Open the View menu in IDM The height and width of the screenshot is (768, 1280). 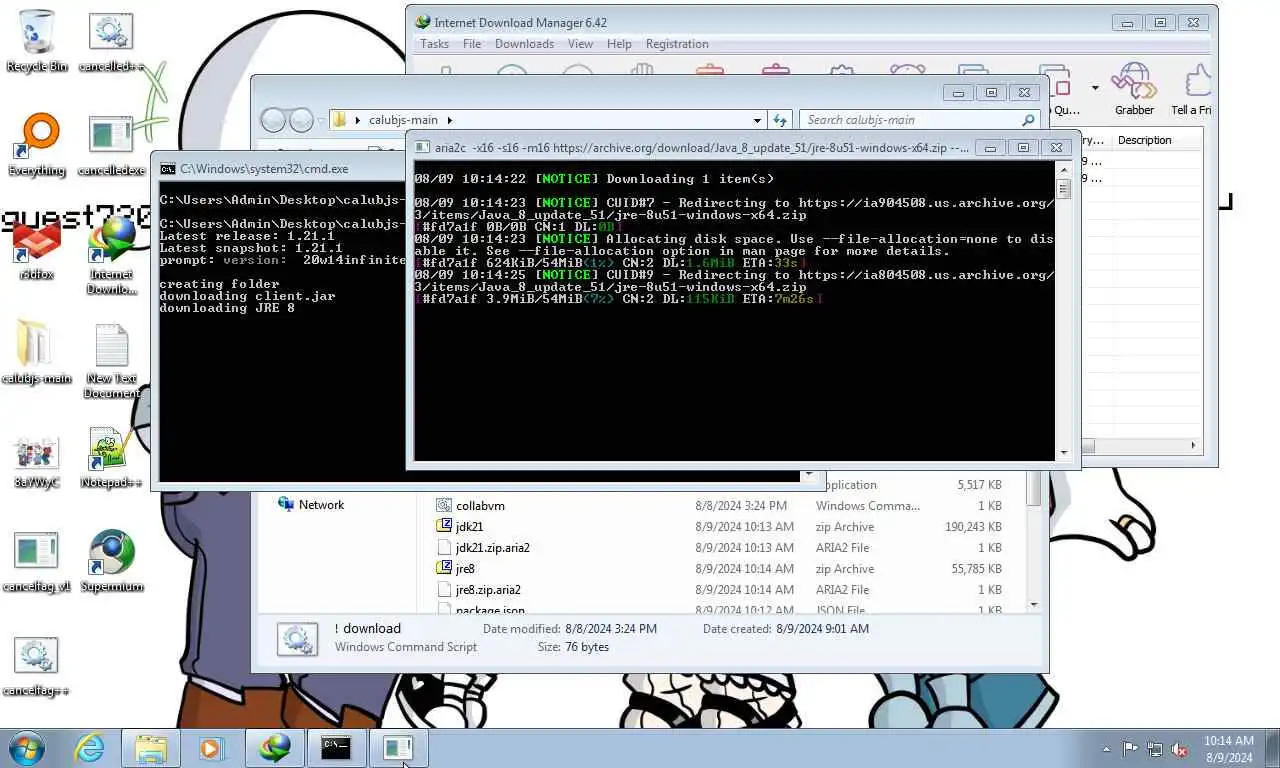pyautogui.click(x=580, y=44)
